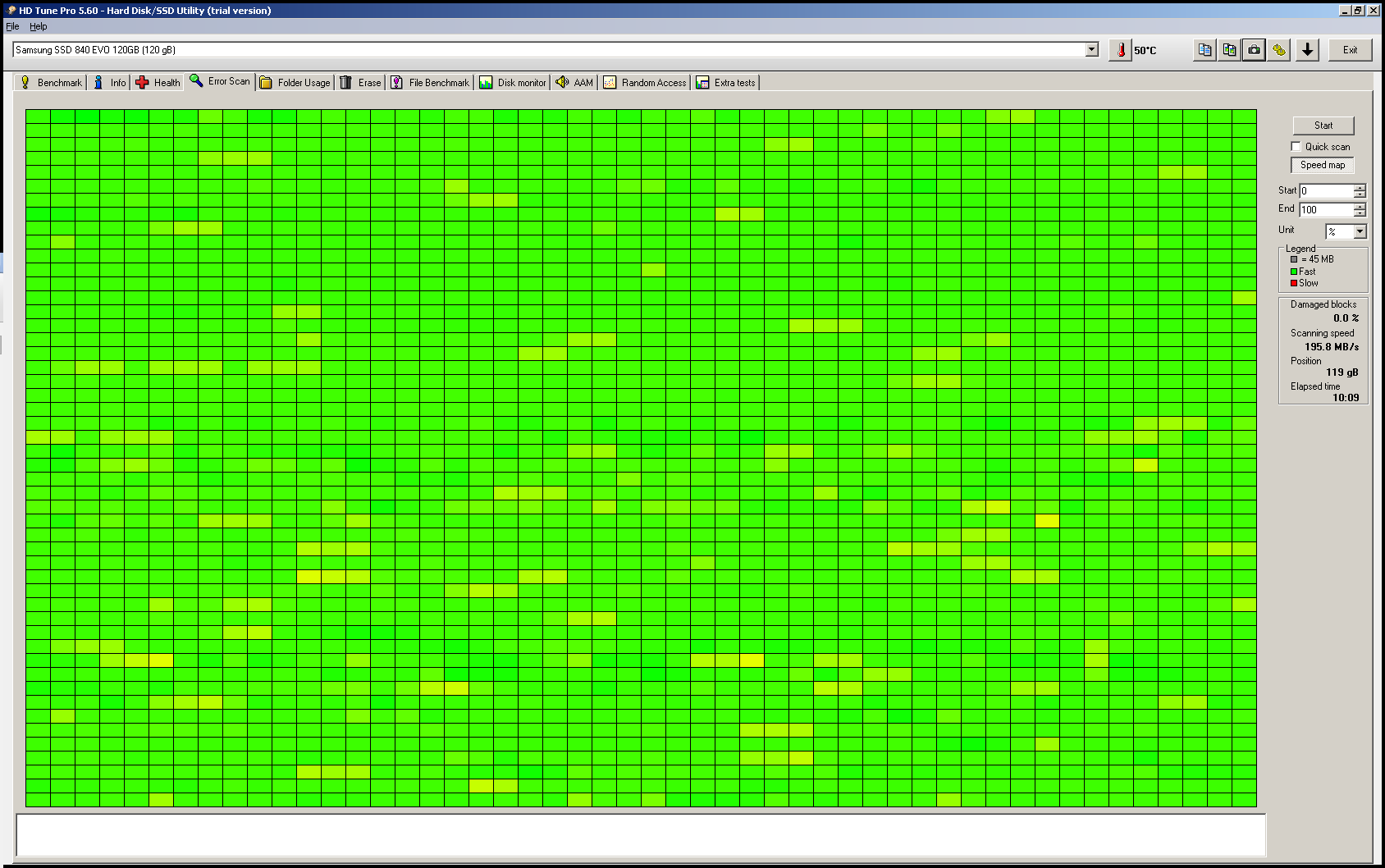Toggle the Speed map button
The image size is (1385, 868).
coord(1323,165)
